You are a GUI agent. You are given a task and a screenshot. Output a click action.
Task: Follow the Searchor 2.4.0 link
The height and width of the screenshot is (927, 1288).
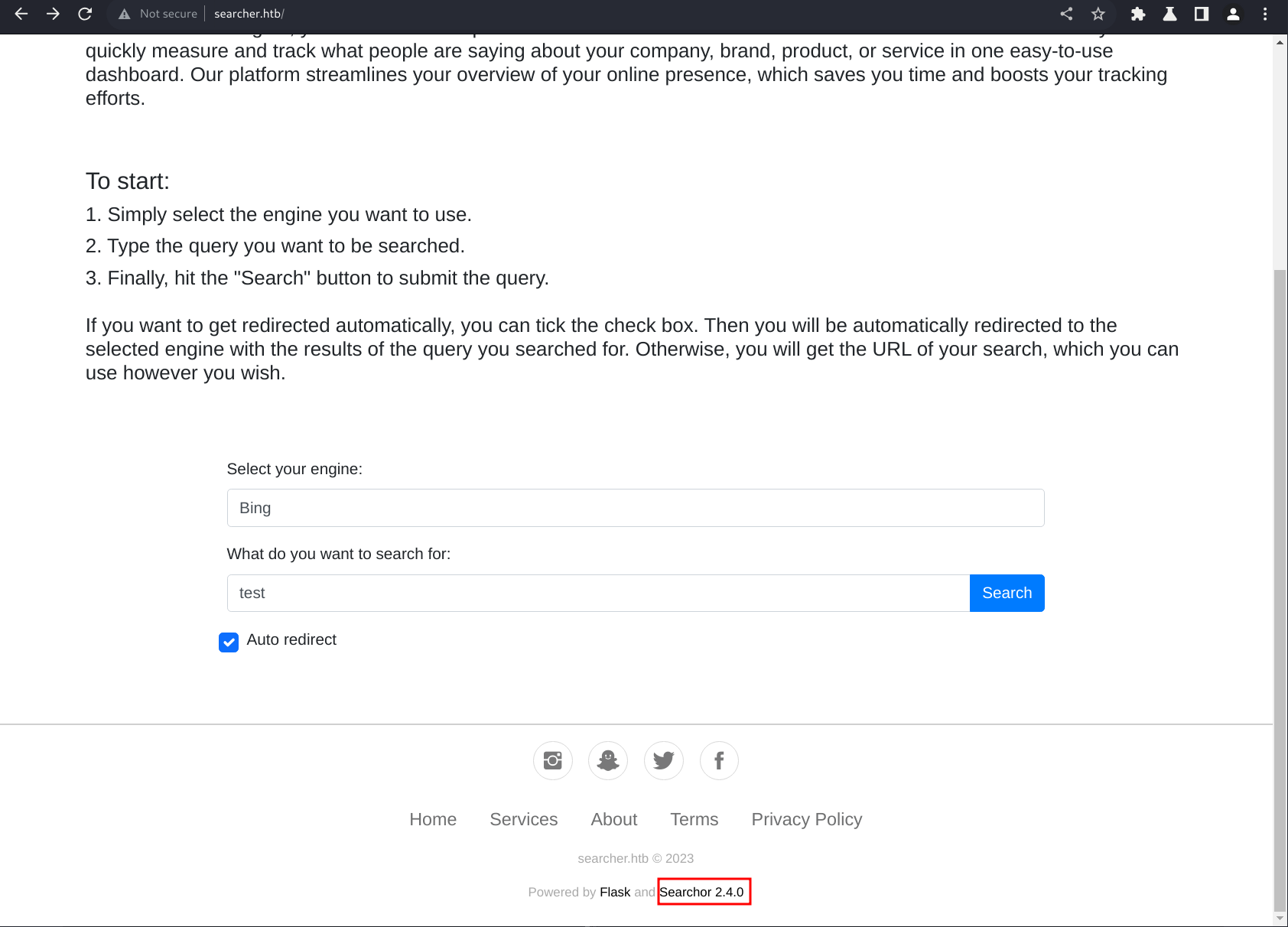pyautogui.click(x=701, y=892)
